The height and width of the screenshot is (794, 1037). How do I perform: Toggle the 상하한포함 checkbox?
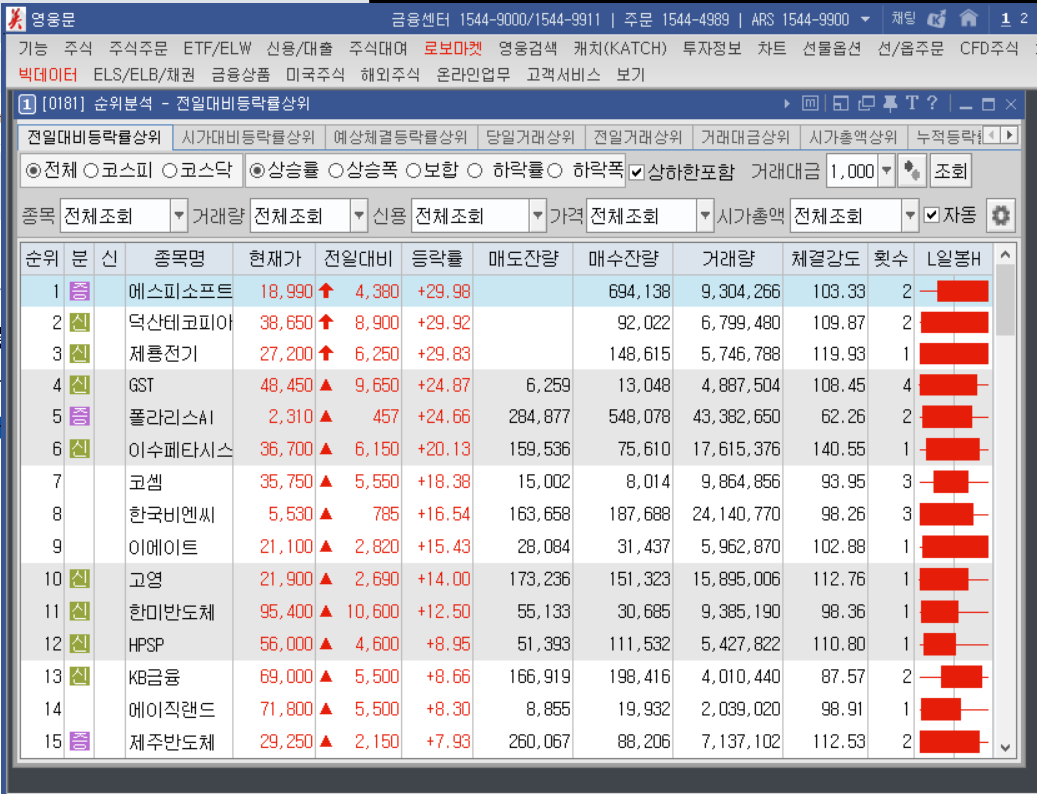636,173
